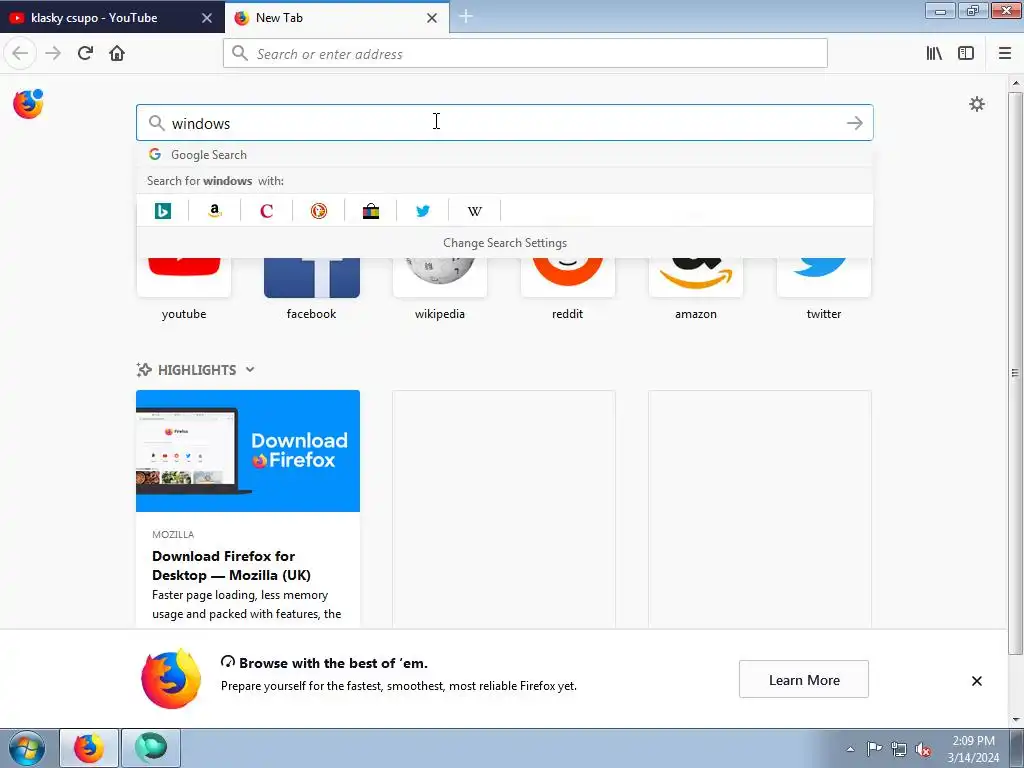Search windows with the shopping bag engine
This screenshot has height=768, width=1024.
[x=370, y=211]
